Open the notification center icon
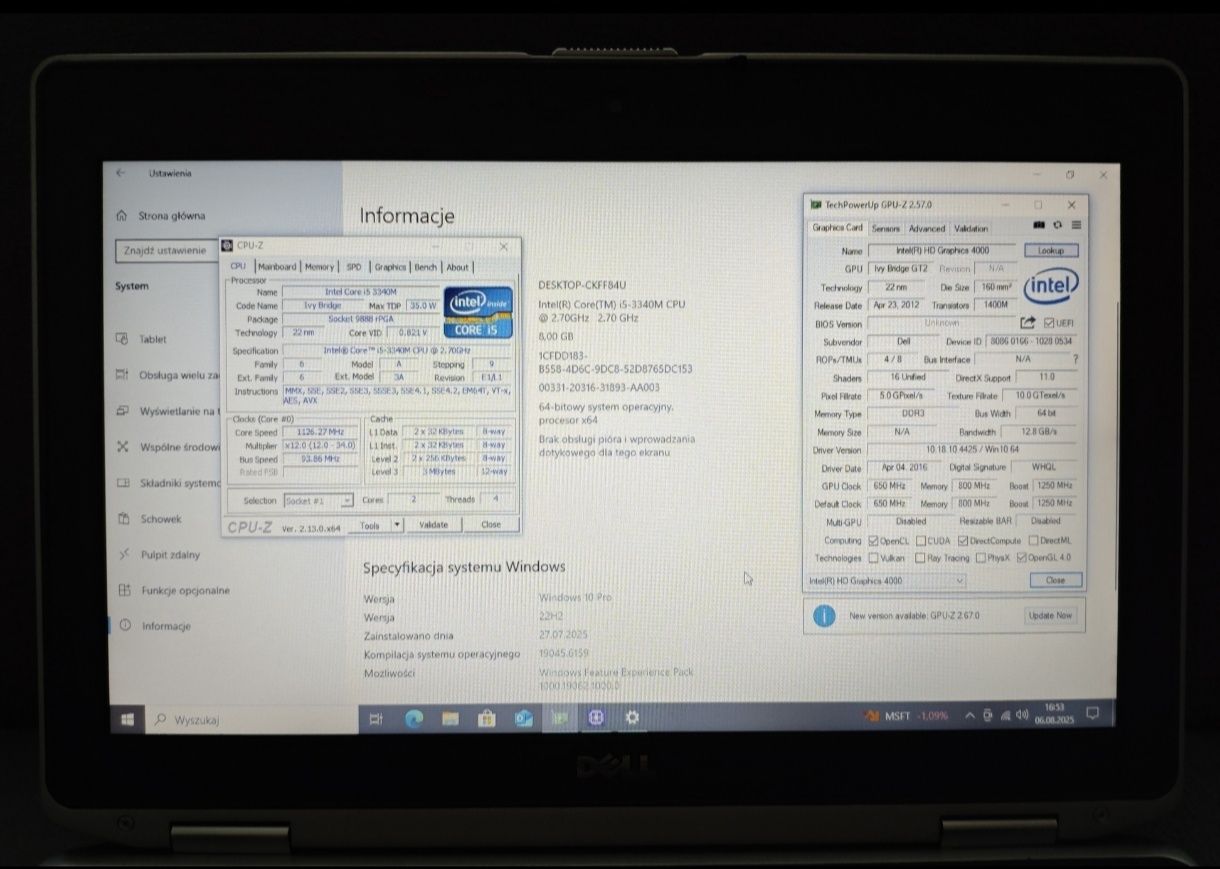Viewport: 1220px width, 869px height. tap(1092, 714)
